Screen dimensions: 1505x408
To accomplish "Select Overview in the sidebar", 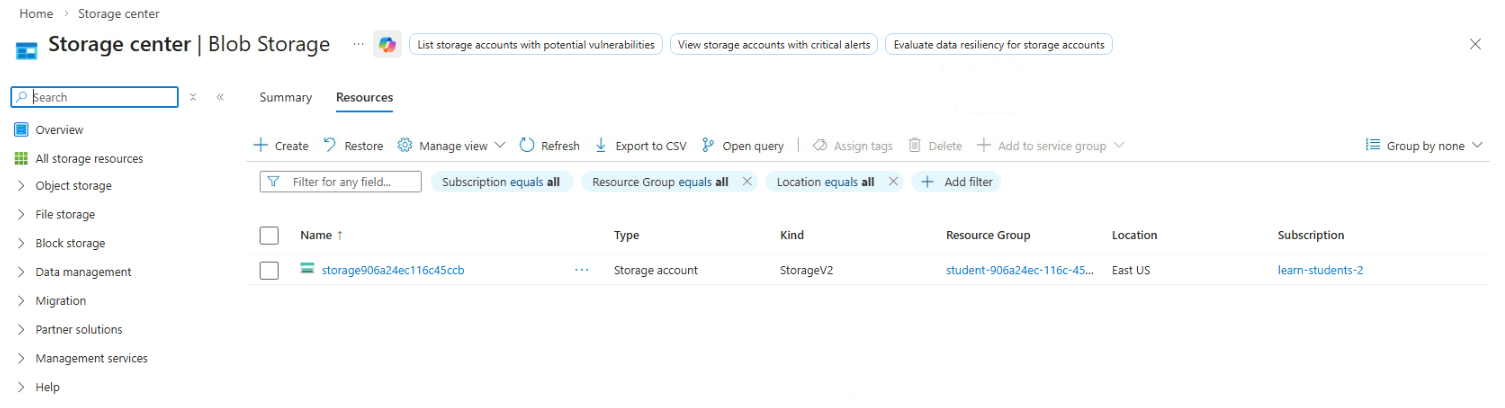I will tap(59, 130).
